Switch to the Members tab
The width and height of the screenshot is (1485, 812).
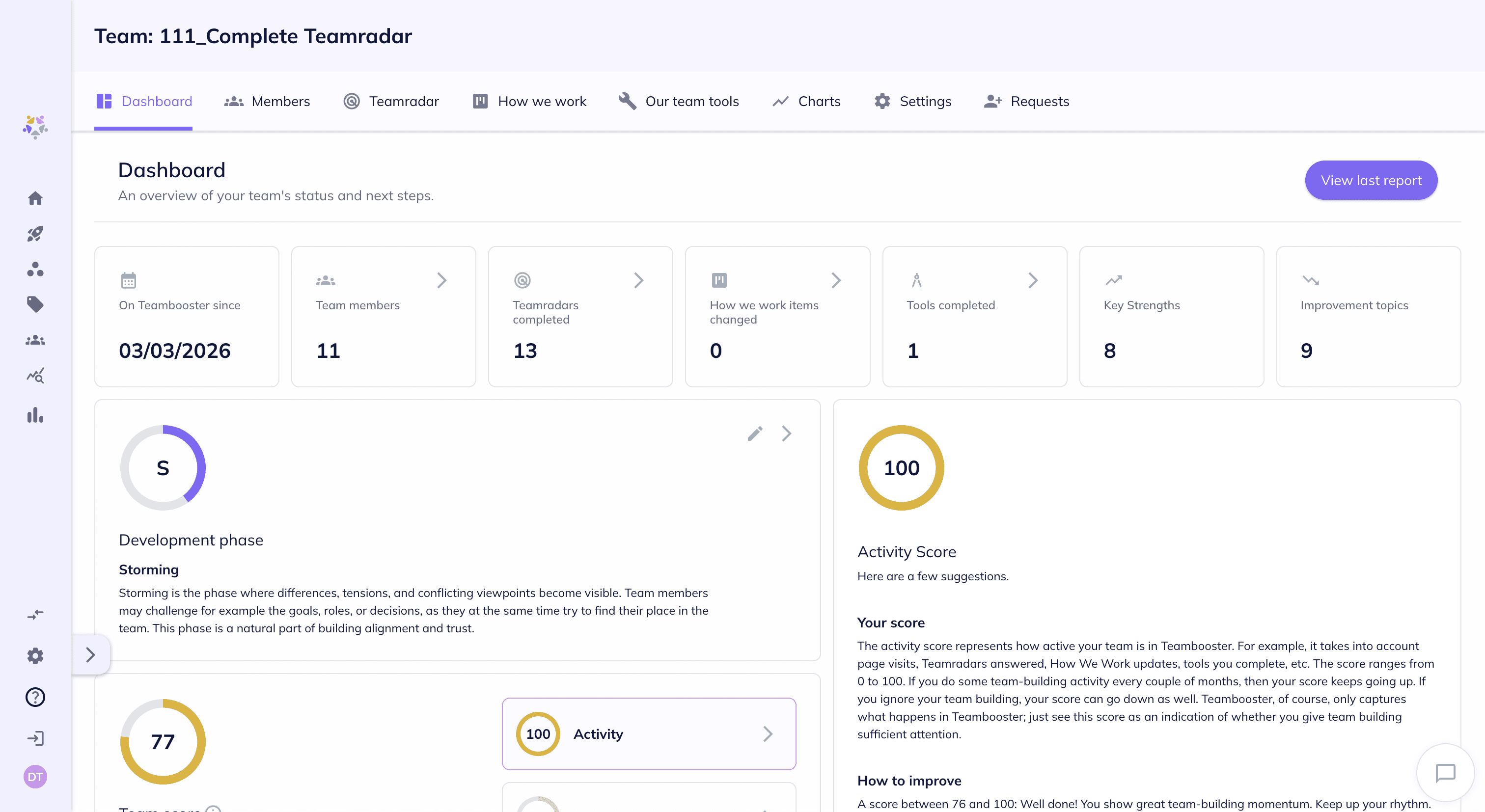pyautogui.click(x=267, y=102)
